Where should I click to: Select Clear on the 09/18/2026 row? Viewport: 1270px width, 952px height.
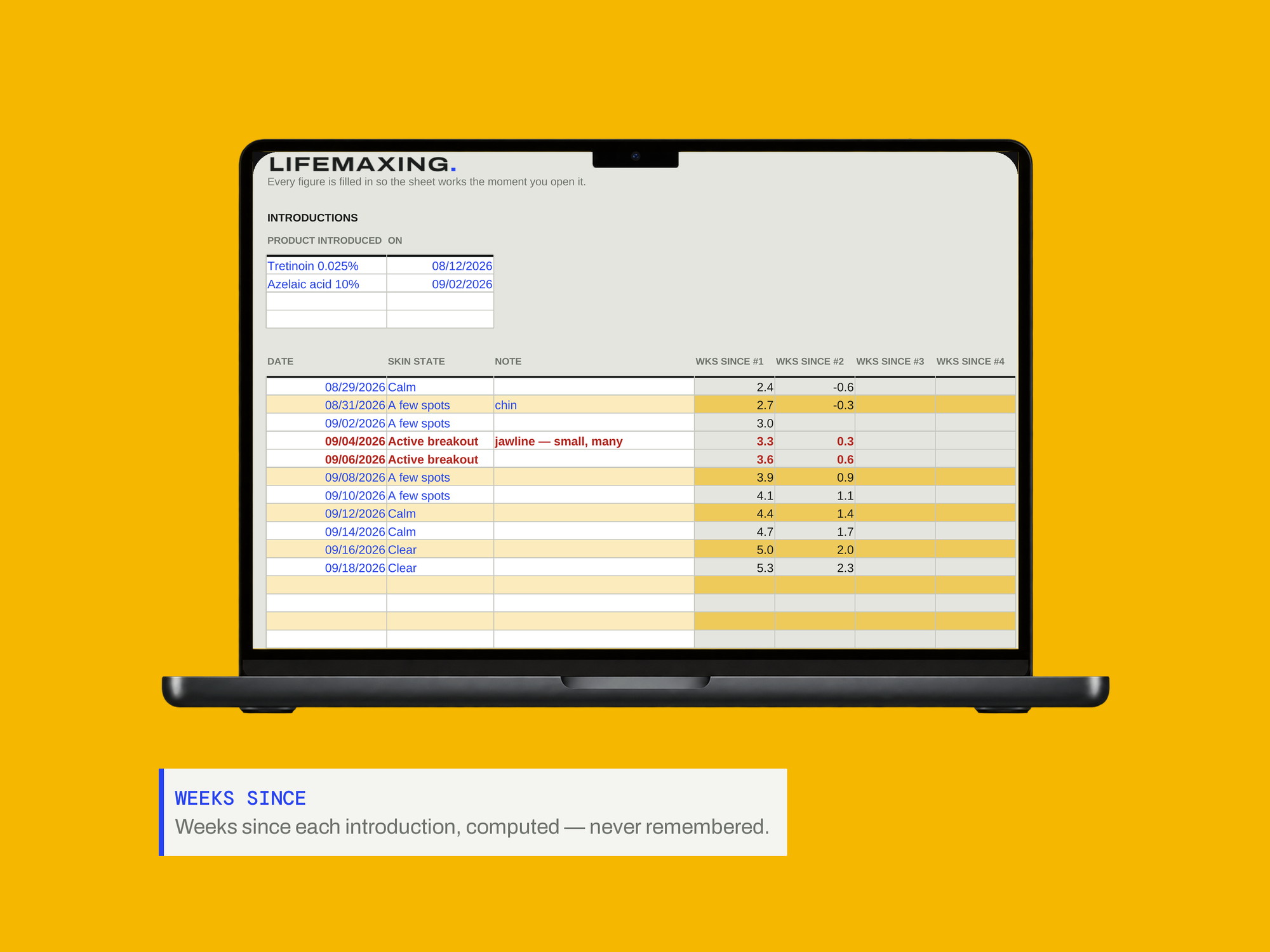coord(440,567)
